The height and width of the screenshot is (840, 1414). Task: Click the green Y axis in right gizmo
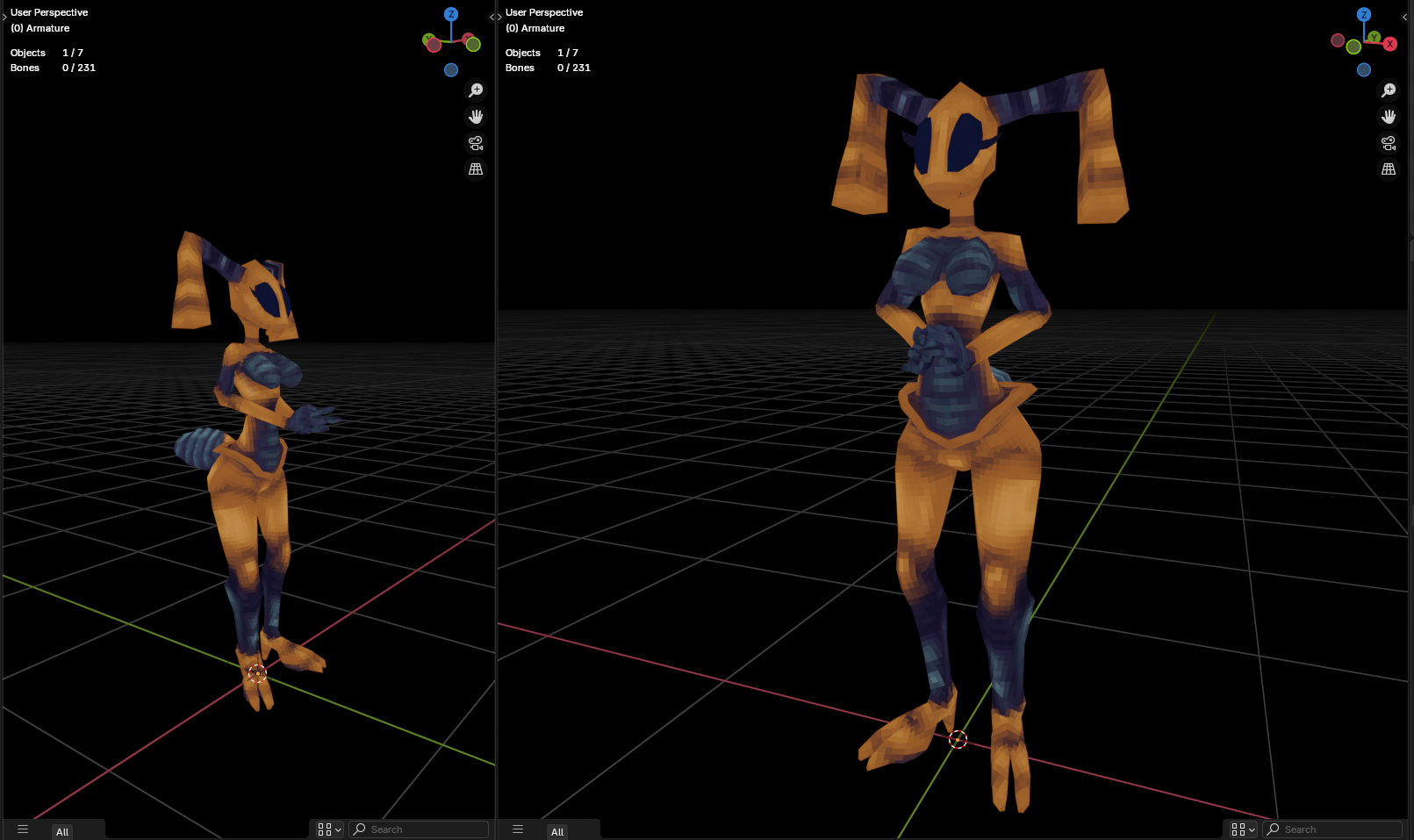(x=1375, y=38)
